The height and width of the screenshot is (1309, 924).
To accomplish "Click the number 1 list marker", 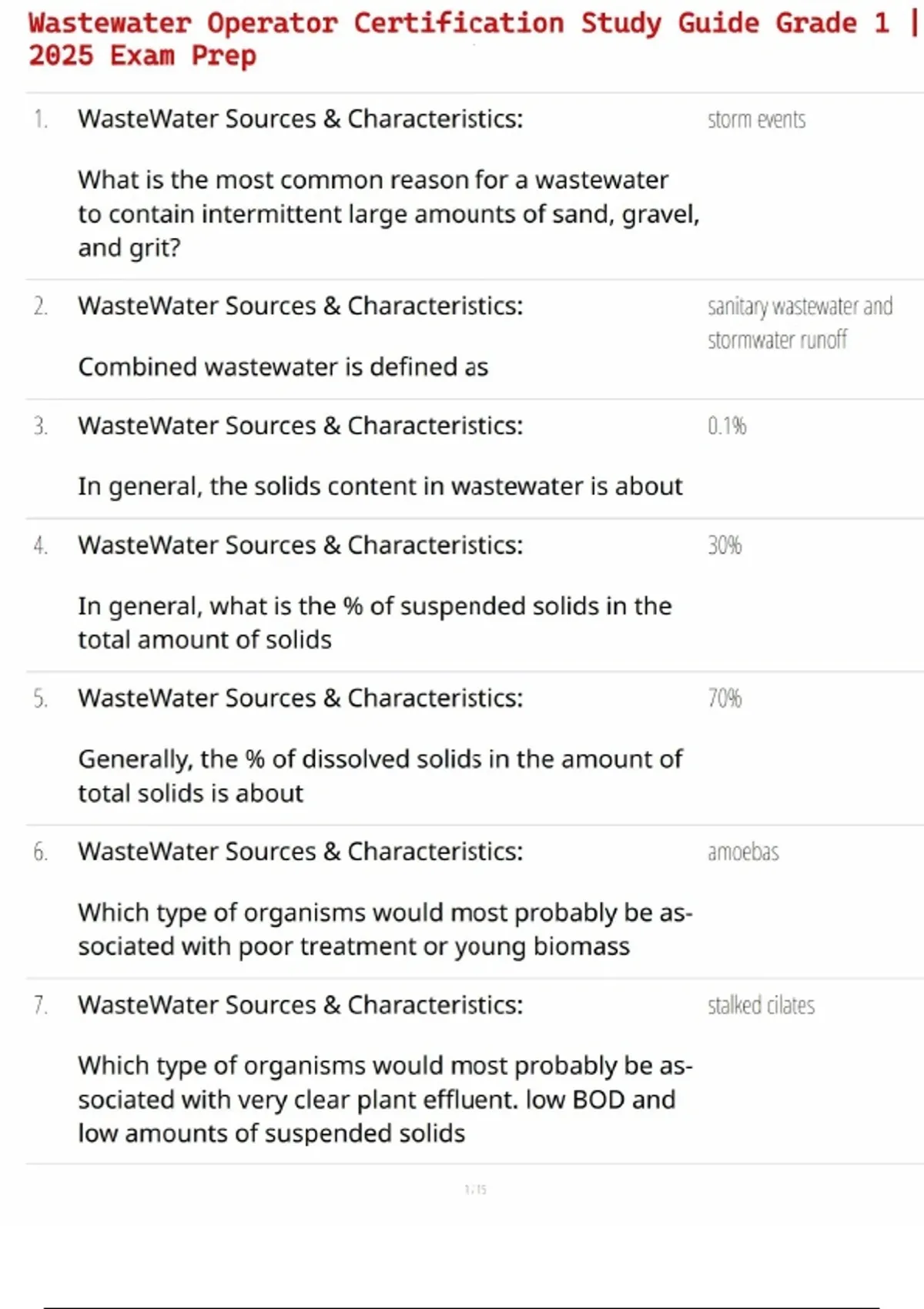I will click(40, 120).
